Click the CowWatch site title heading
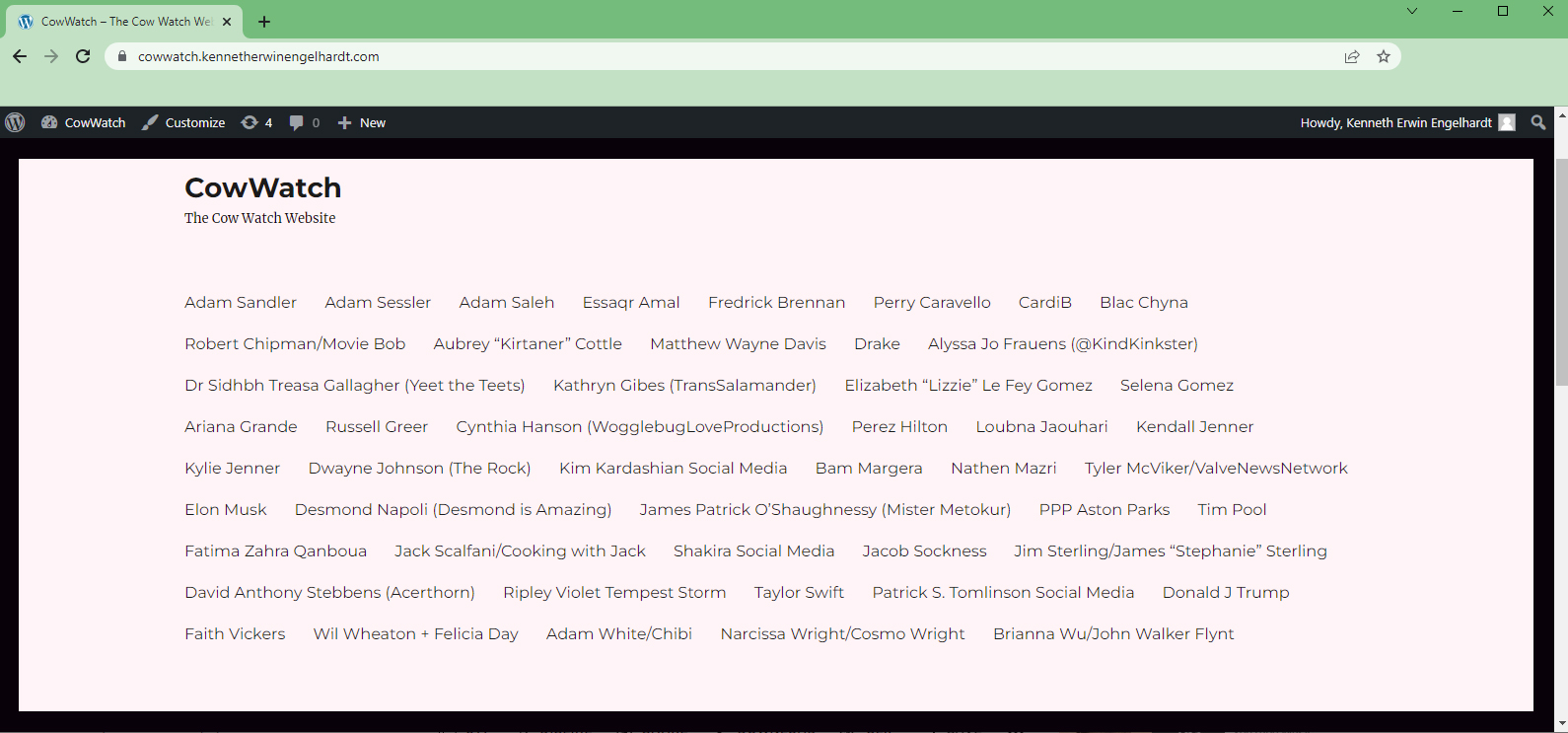This screenshot has width=1568, height=733. [x=262, y=187]
